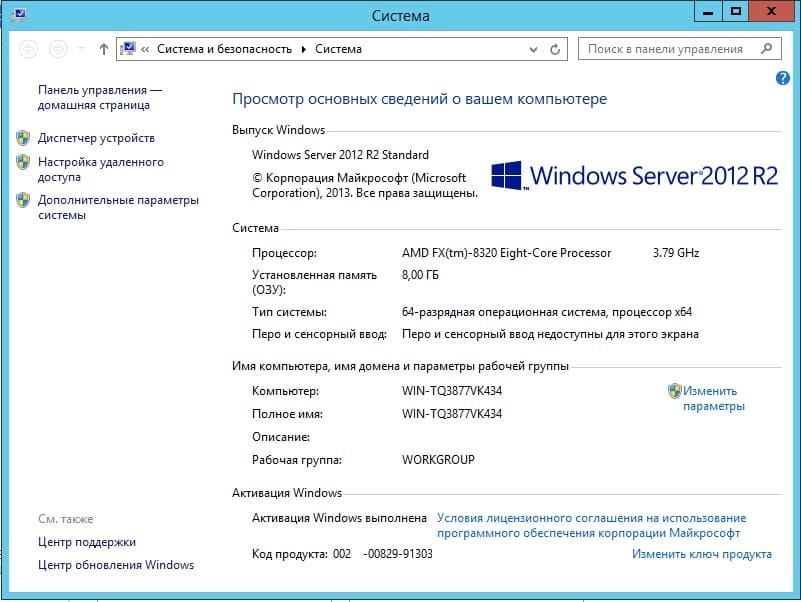Click computer name value beside Компьютер
Viewport: 801px width, 602px height.
point(452,391)
